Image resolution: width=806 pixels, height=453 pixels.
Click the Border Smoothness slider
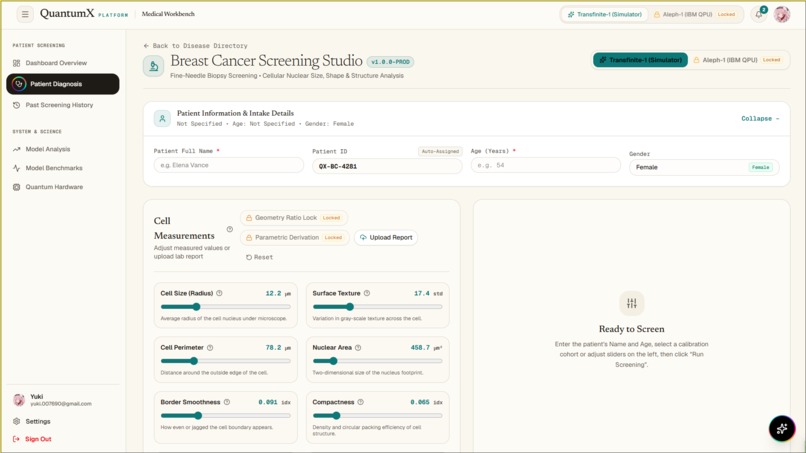[x=225, y=415]
